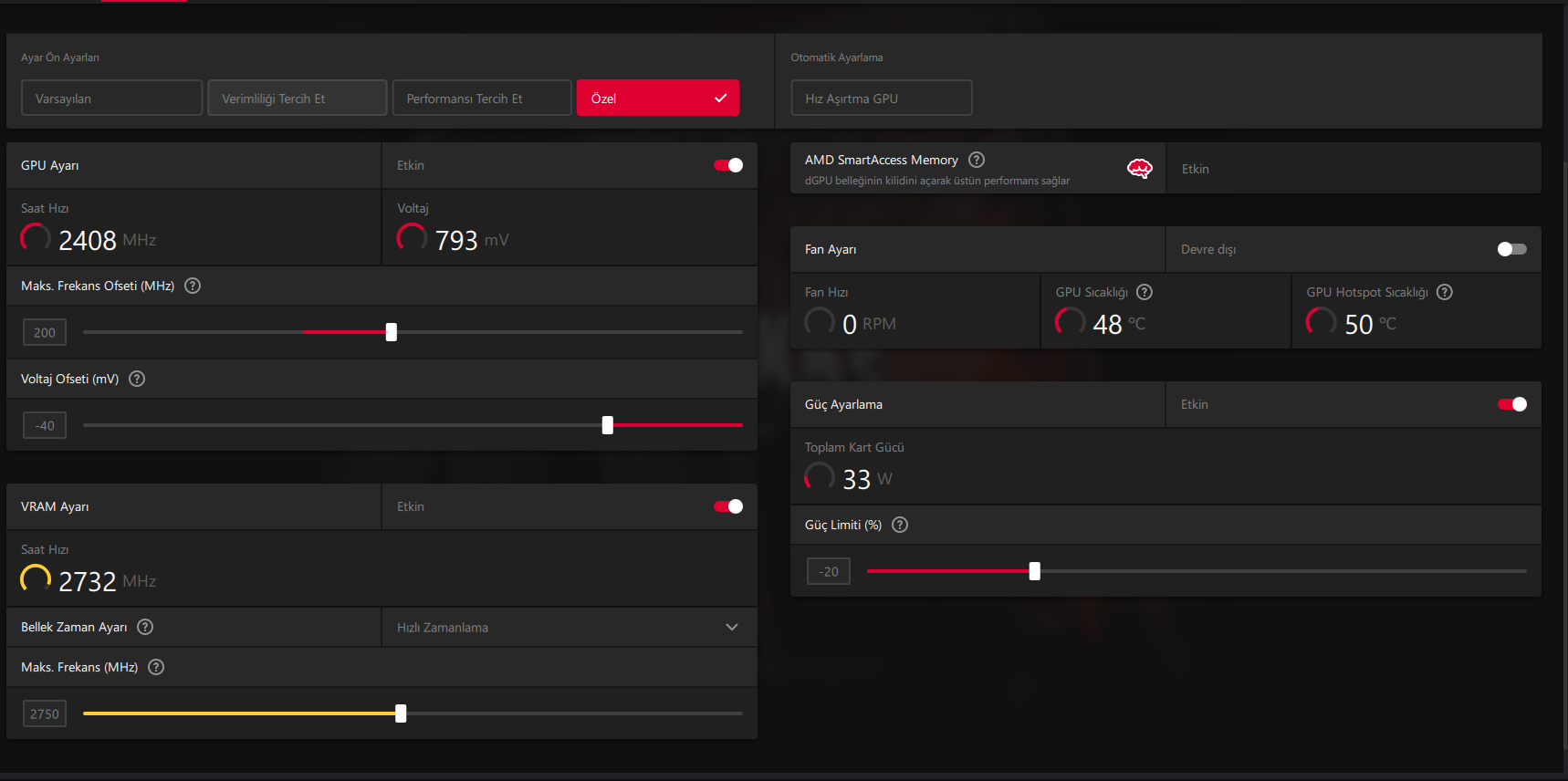Screen dimensions: 1568x781
Task: Click the Fan Ayarı Devre dışı label
Action: [1208, 249]
